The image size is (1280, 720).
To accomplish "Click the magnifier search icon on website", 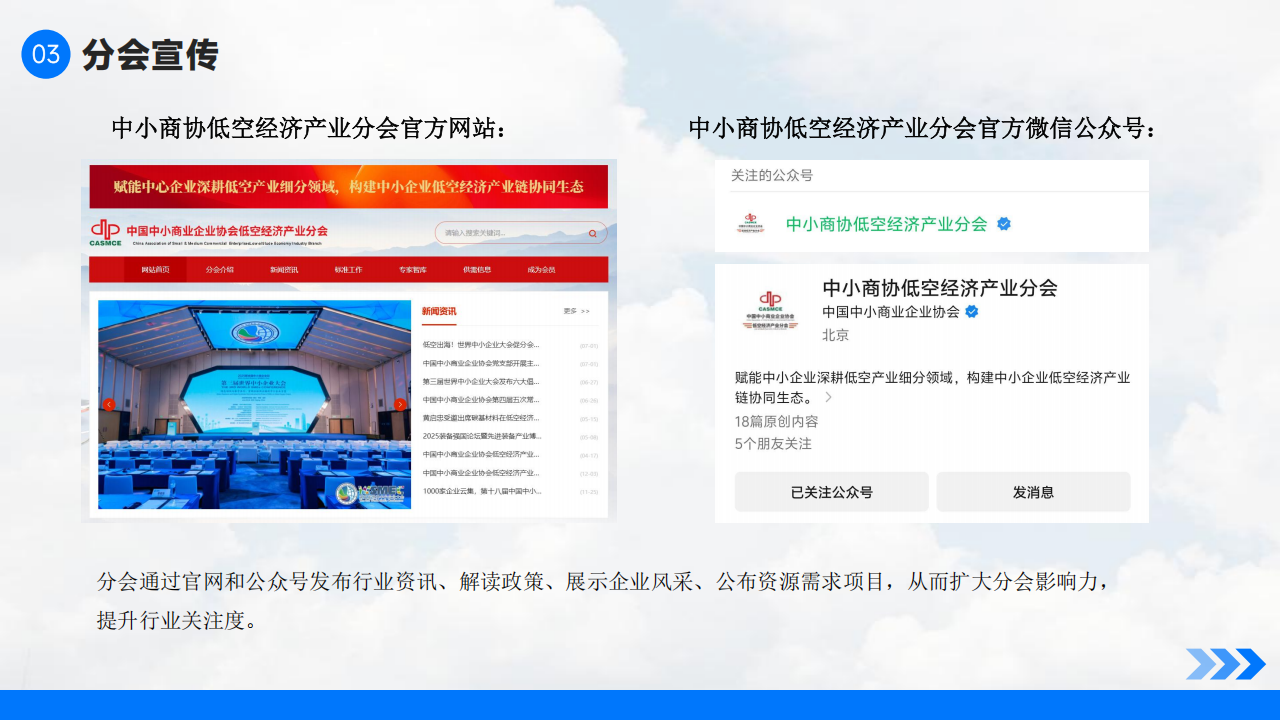I will point(592,234).
